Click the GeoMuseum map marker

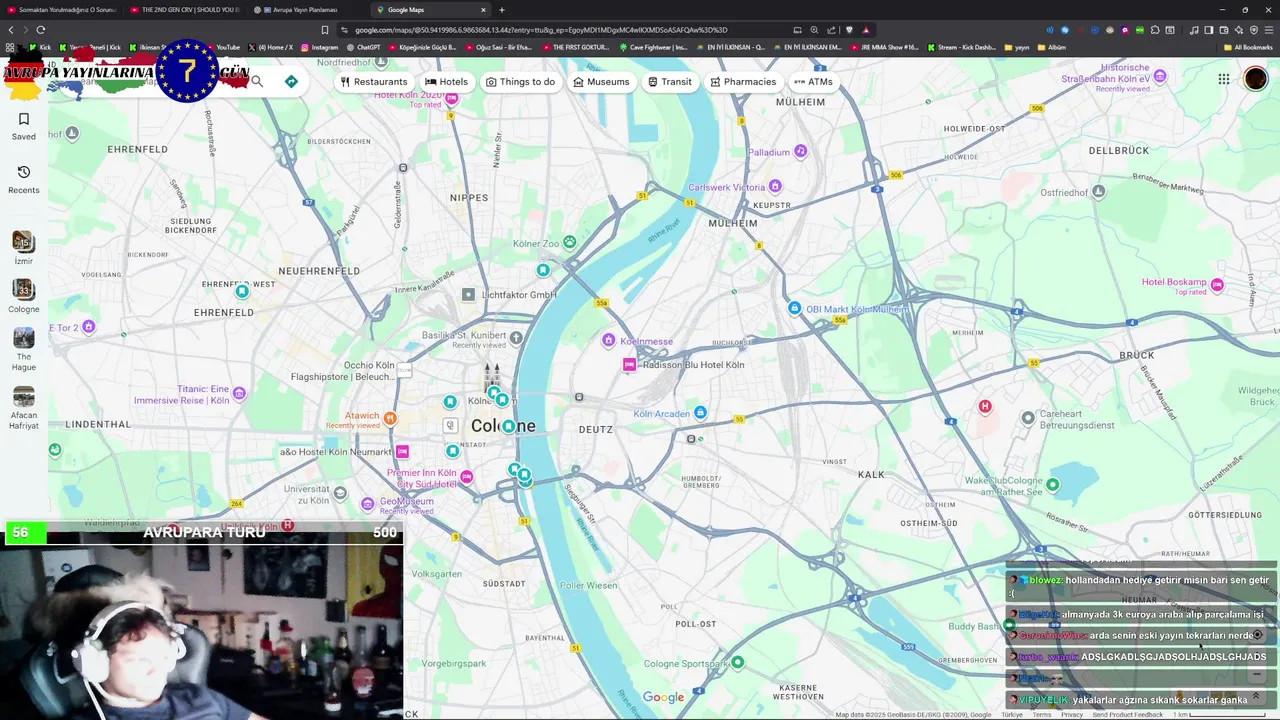point(367,503)
